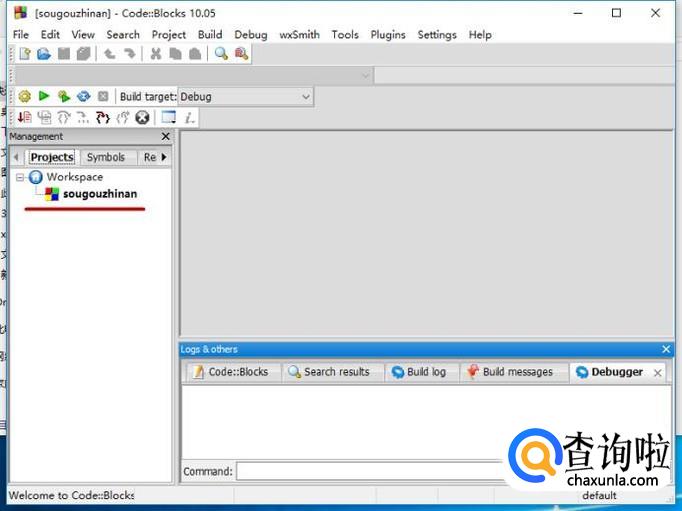Click the Rebuild icon

(x=84, y=96)
